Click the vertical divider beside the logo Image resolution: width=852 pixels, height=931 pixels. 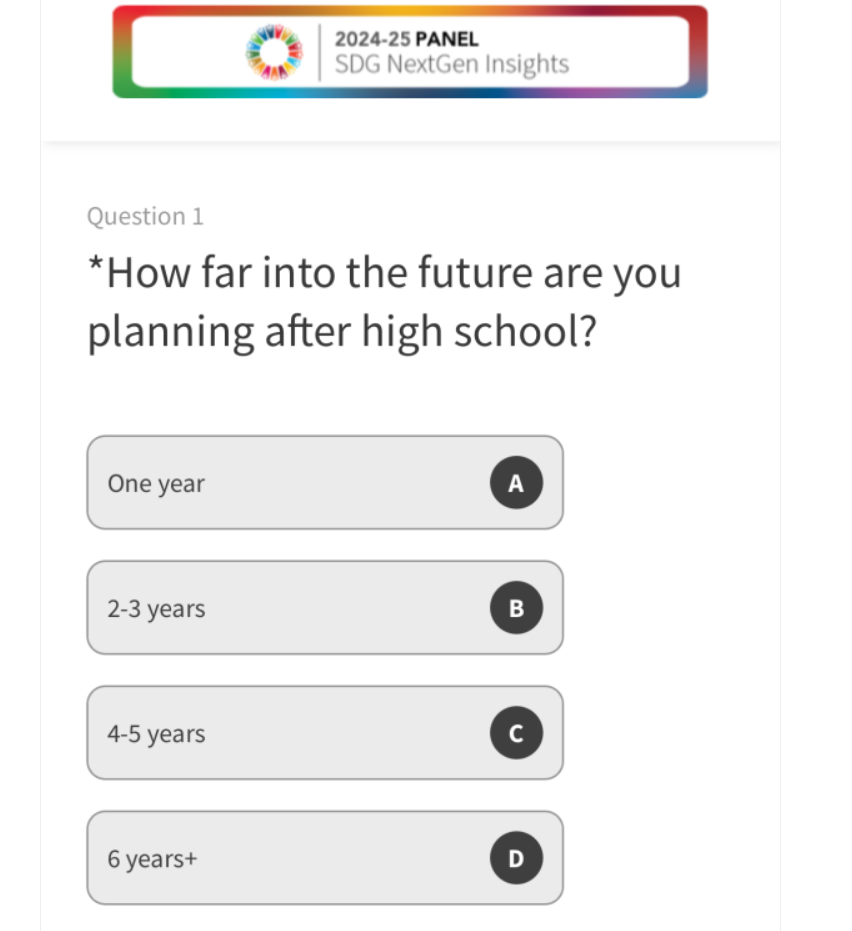point(319,52)
